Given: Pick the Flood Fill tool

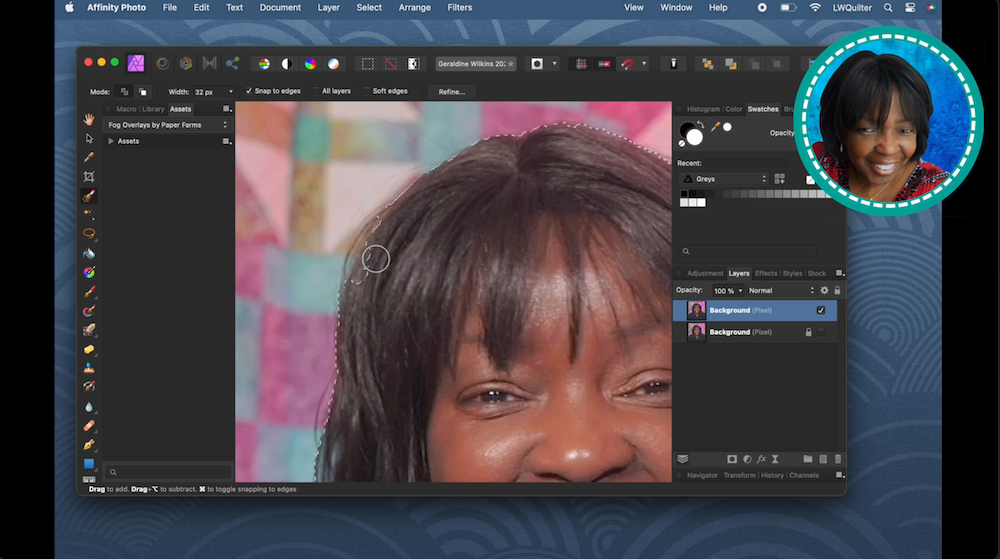Looking at the screenshot, I should 89,253.
